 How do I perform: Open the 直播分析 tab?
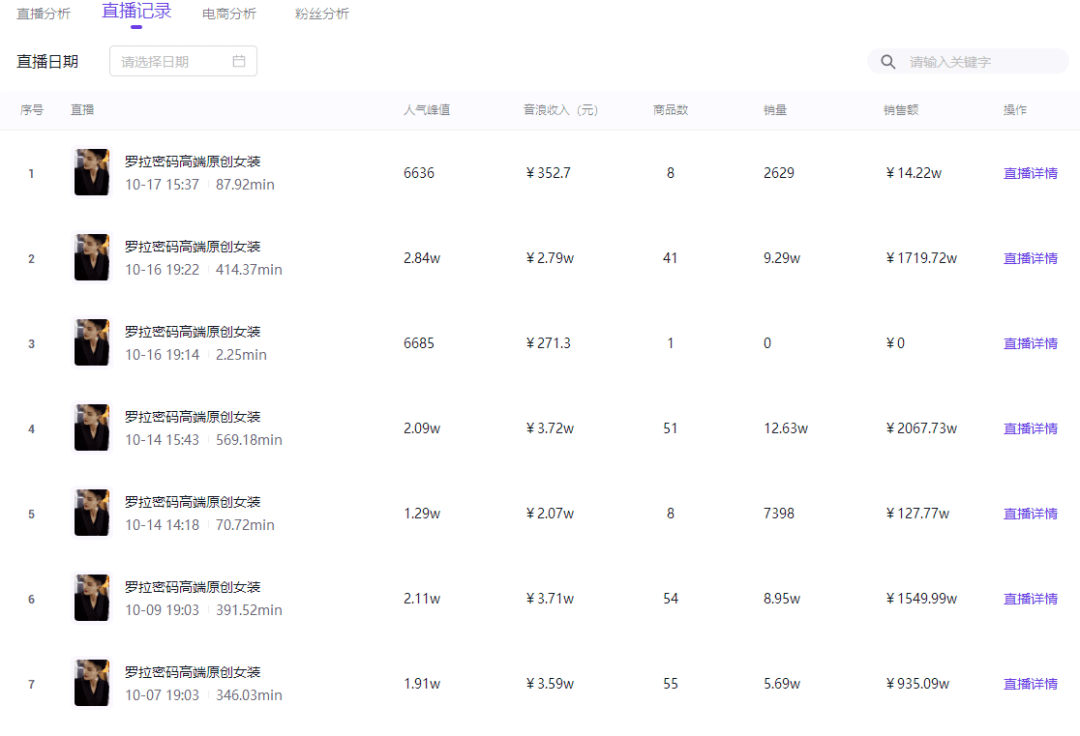pos(43,14)
